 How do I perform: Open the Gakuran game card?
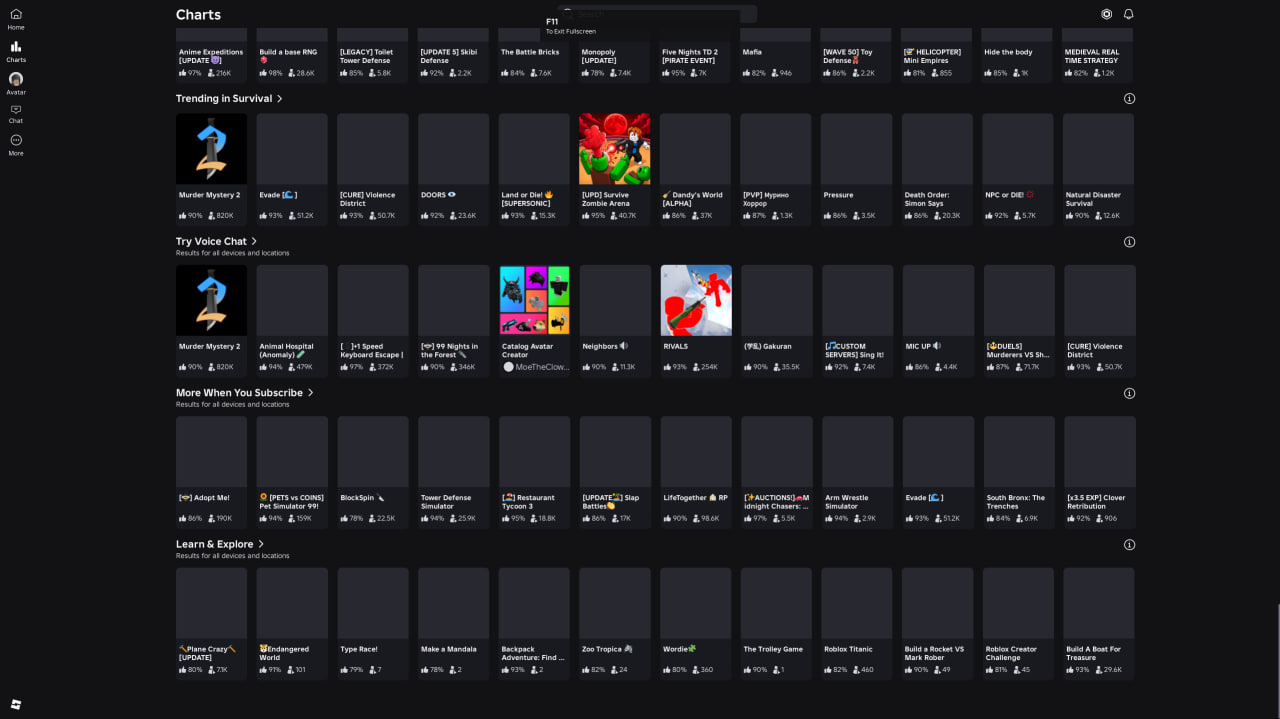click(776, 321)
